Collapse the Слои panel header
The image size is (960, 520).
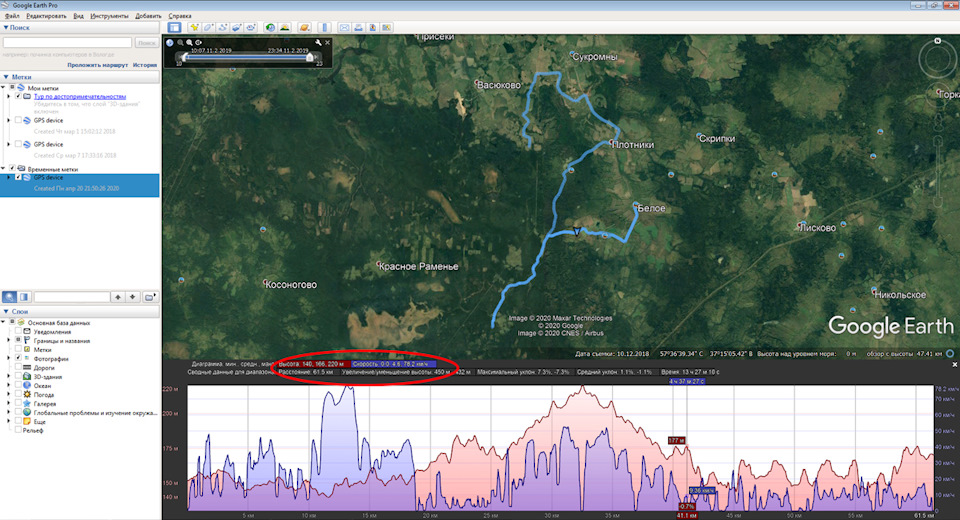click(6, 312)
